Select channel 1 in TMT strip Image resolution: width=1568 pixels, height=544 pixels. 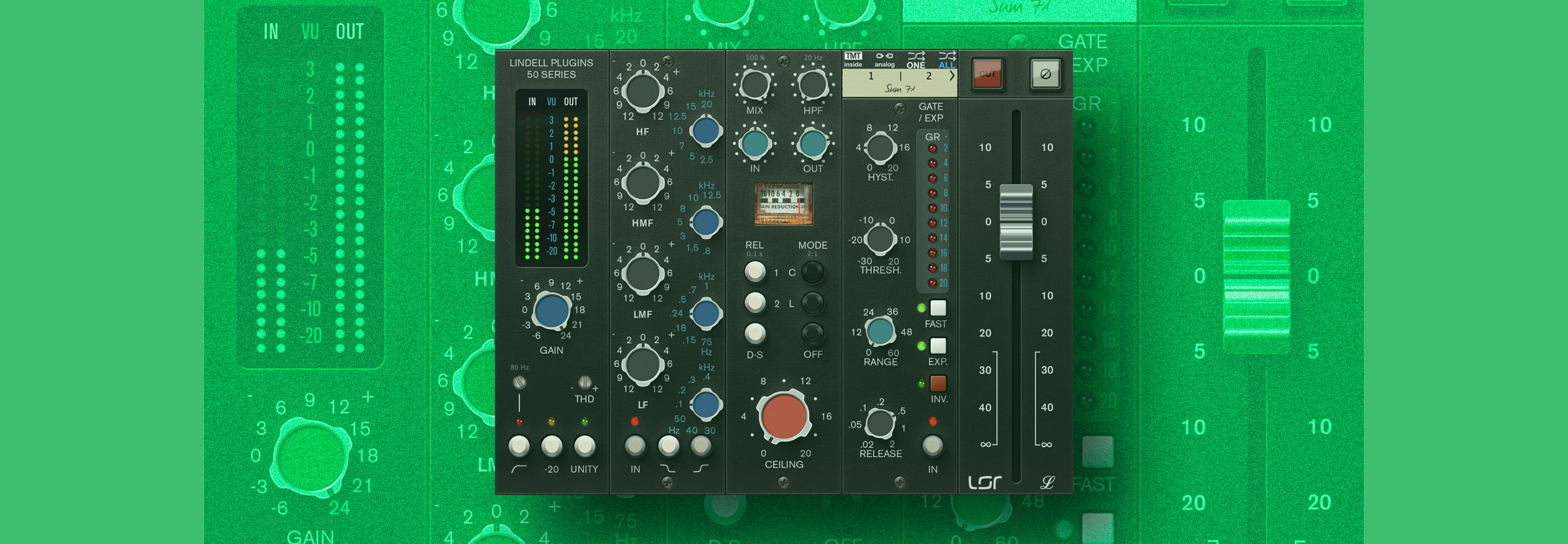click(x=871, y=76)
